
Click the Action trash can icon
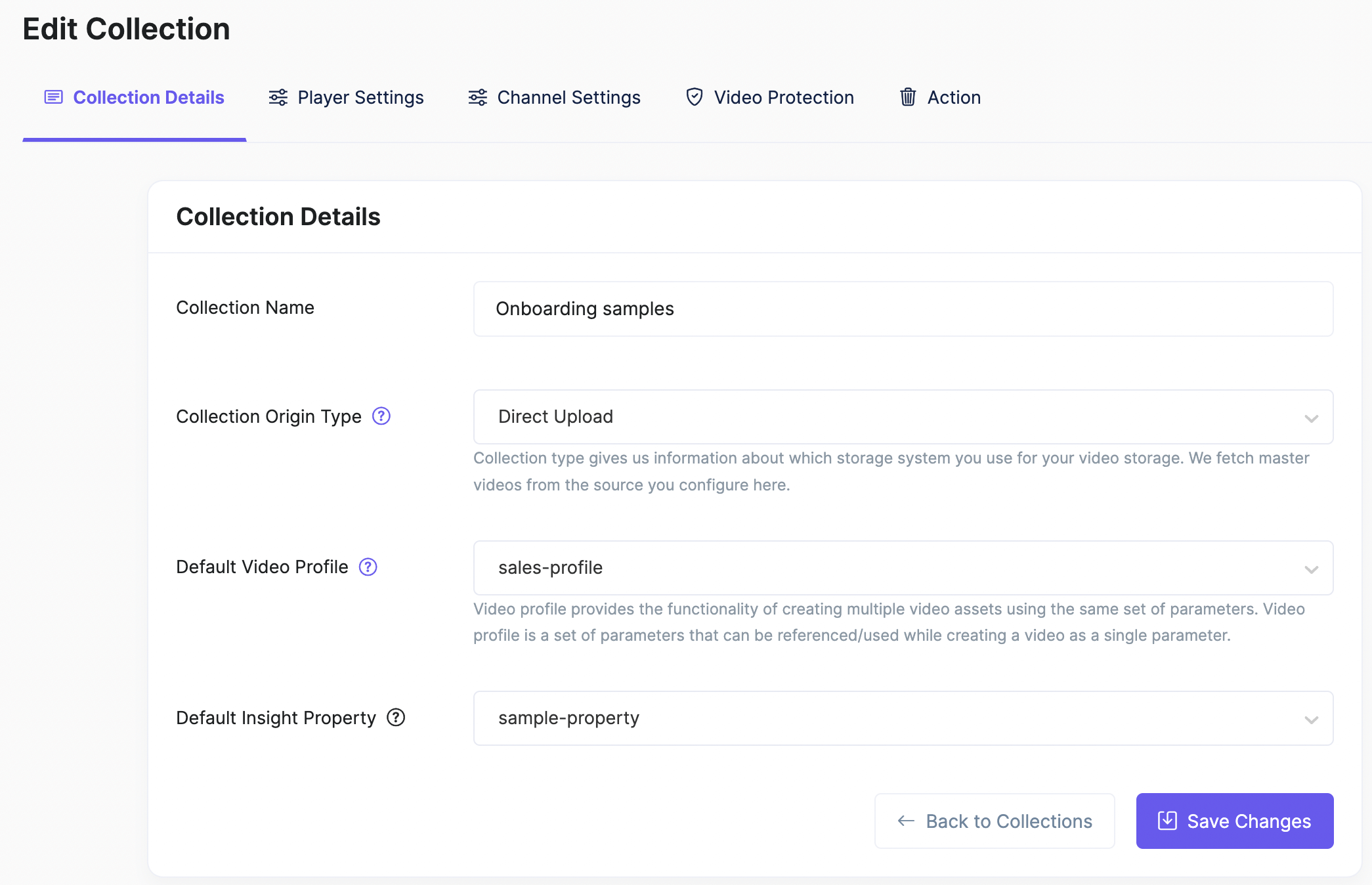tap(907, 97)
